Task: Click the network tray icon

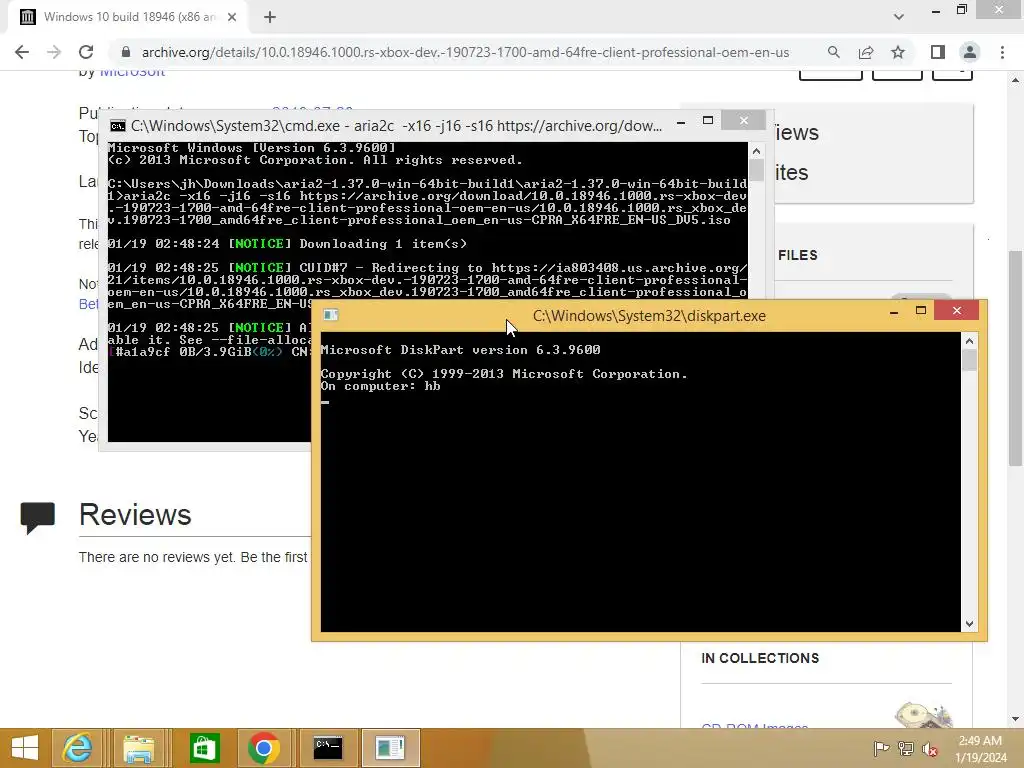Action: 906,748
